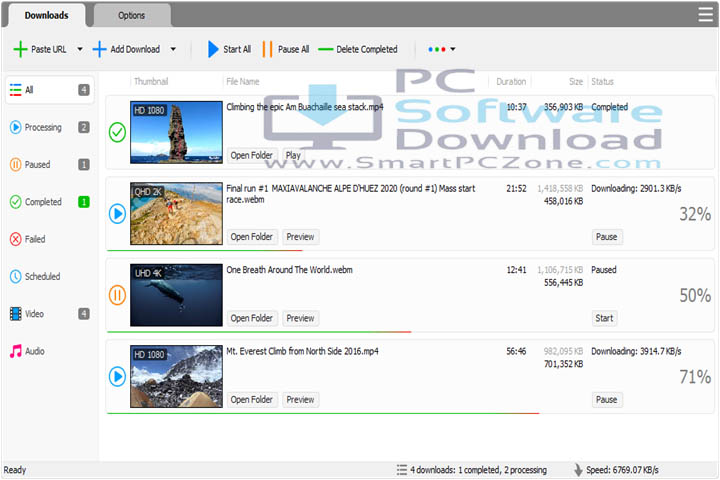Switch to the Downloads tab

[46, 15]
